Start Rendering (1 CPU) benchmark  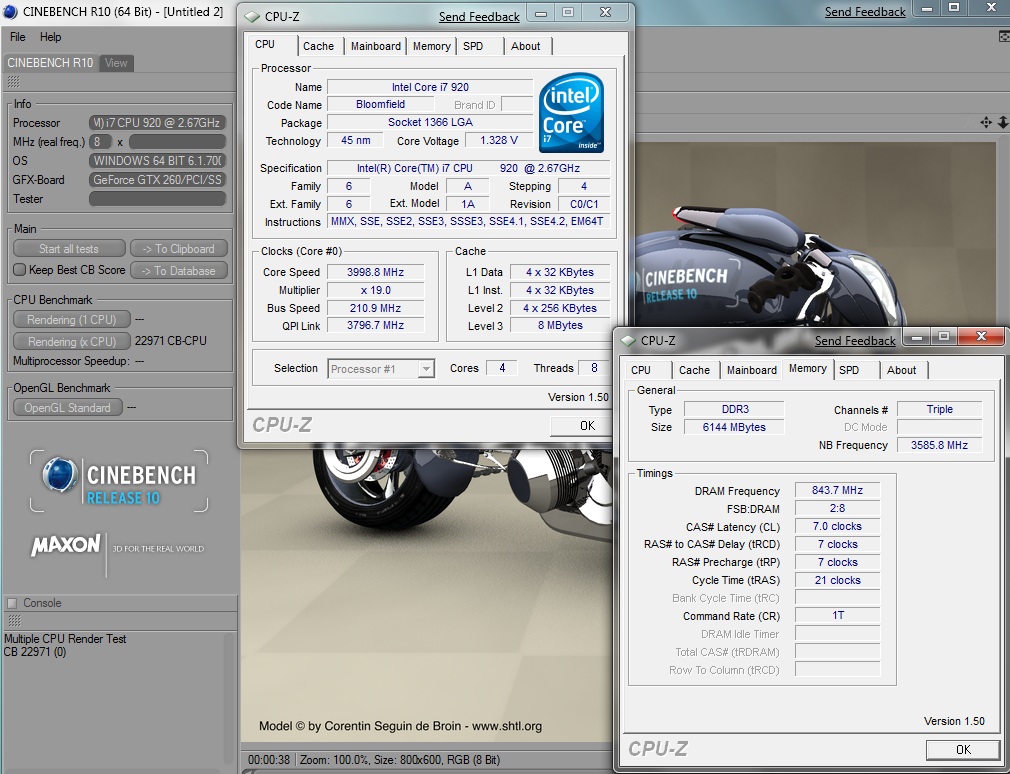[x=71, y=319]
